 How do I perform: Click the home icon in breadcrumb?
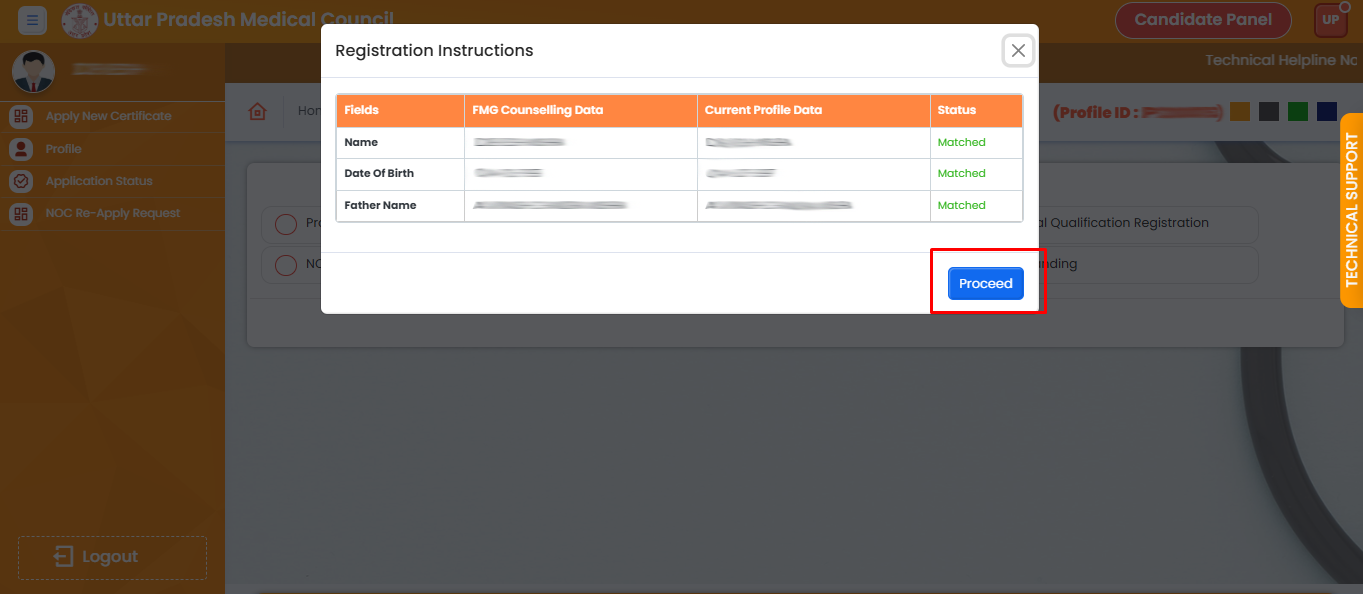tap(258, 111)
